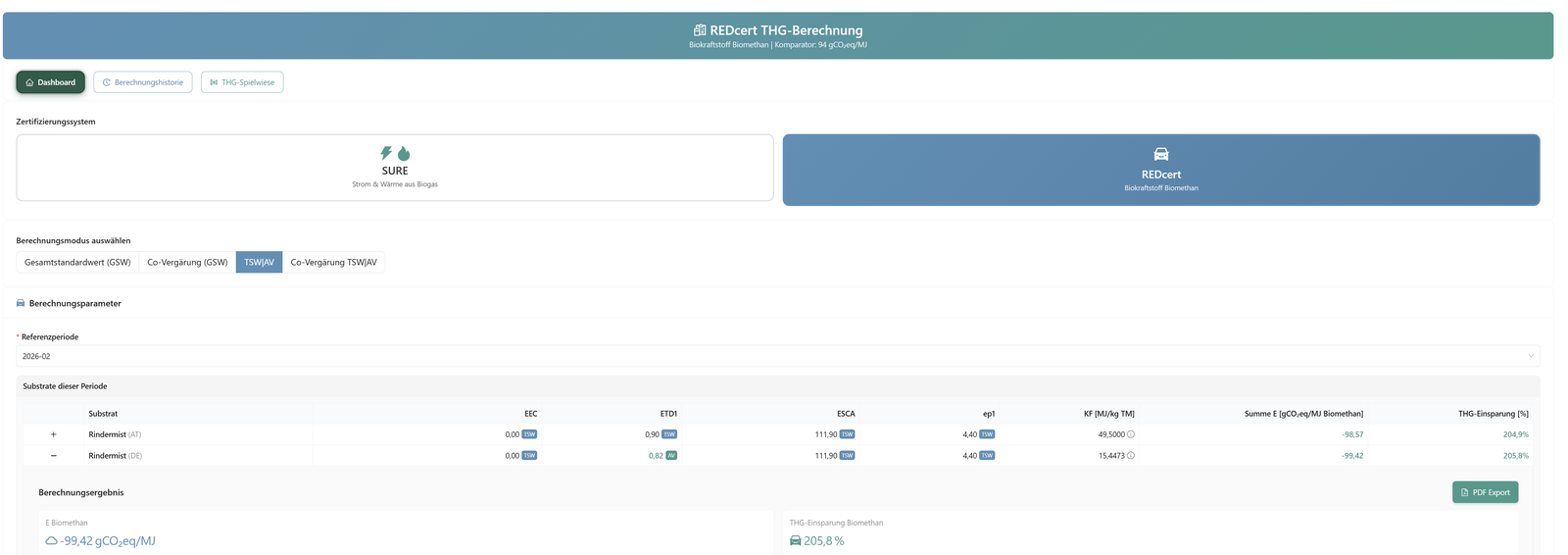Select the REDcert certification system card
Image resolution: width=1568 pixels, height=555 pixels.
(1161, 170)
